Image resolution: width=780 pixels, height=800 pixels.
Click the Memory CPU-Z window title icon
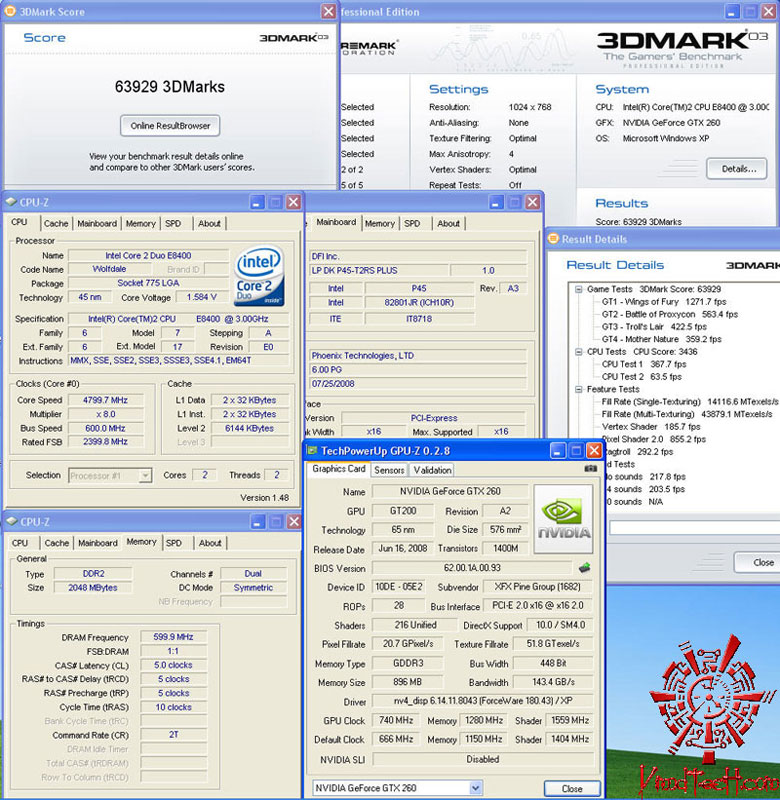11,521
